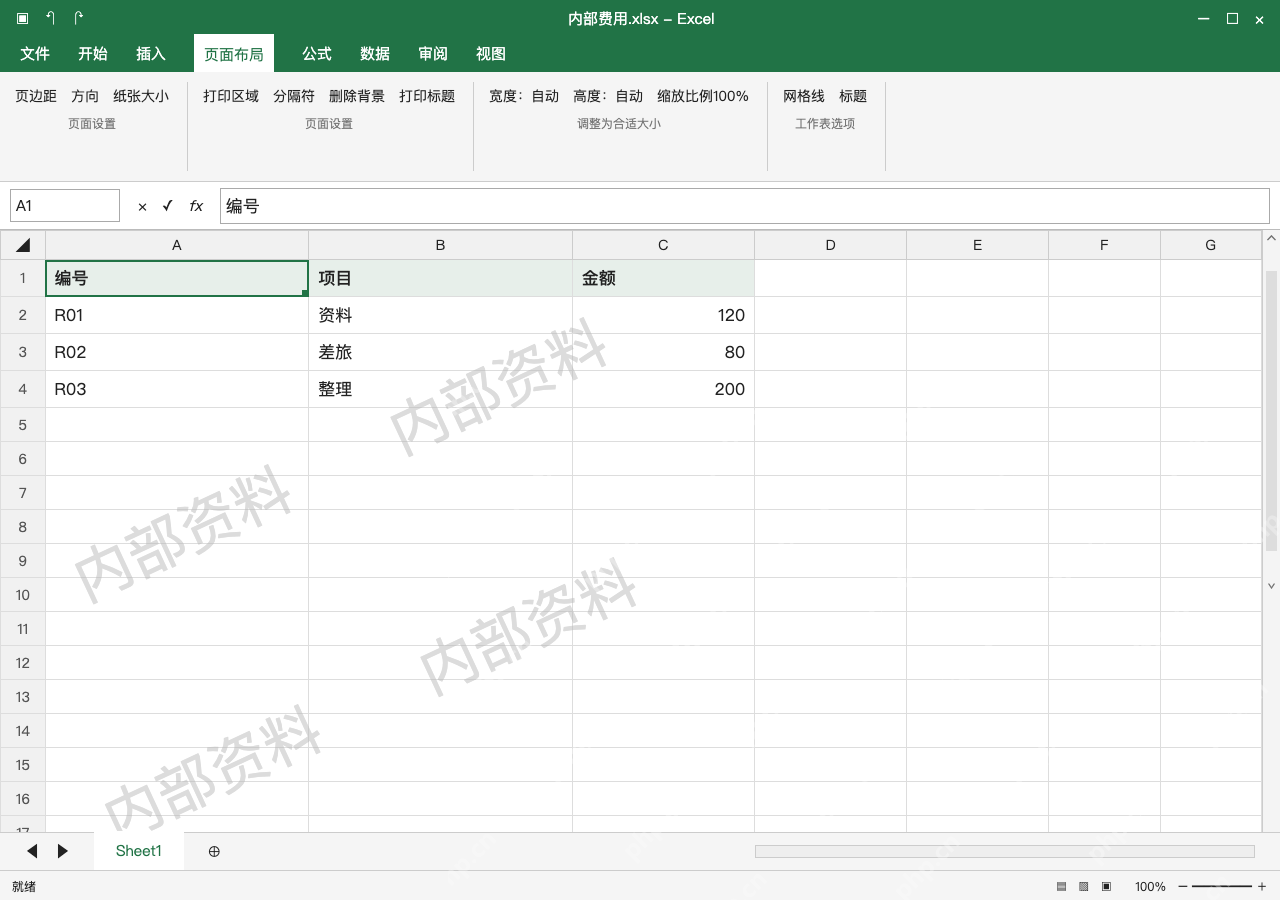Activate the Sheet1 sheet tab
The image size is (1280, 900).
tap(139, 851)
